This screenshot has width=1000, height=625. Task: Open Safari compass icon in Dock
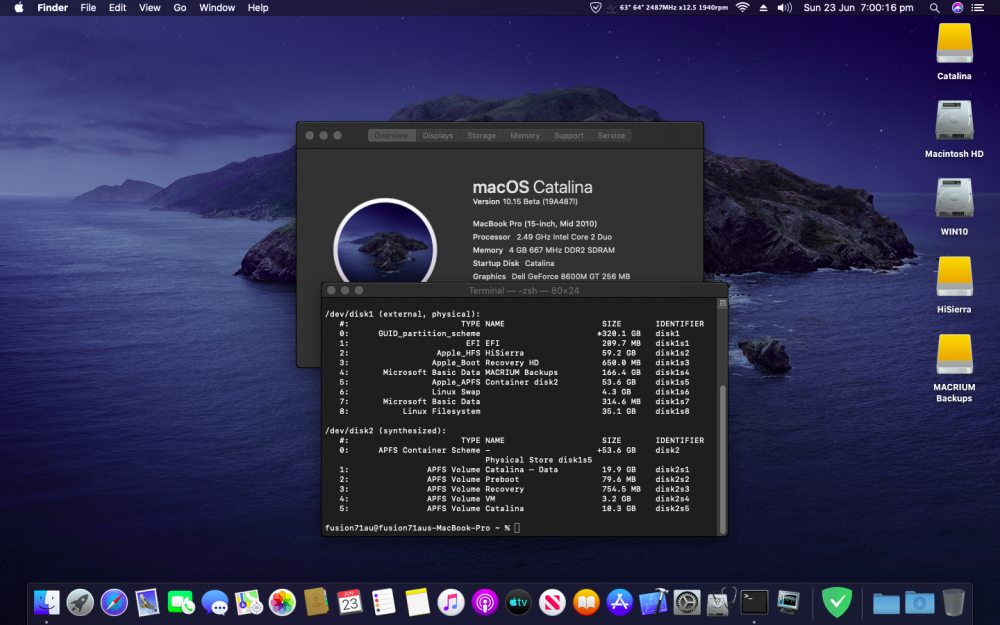click(x=114, y=602)
